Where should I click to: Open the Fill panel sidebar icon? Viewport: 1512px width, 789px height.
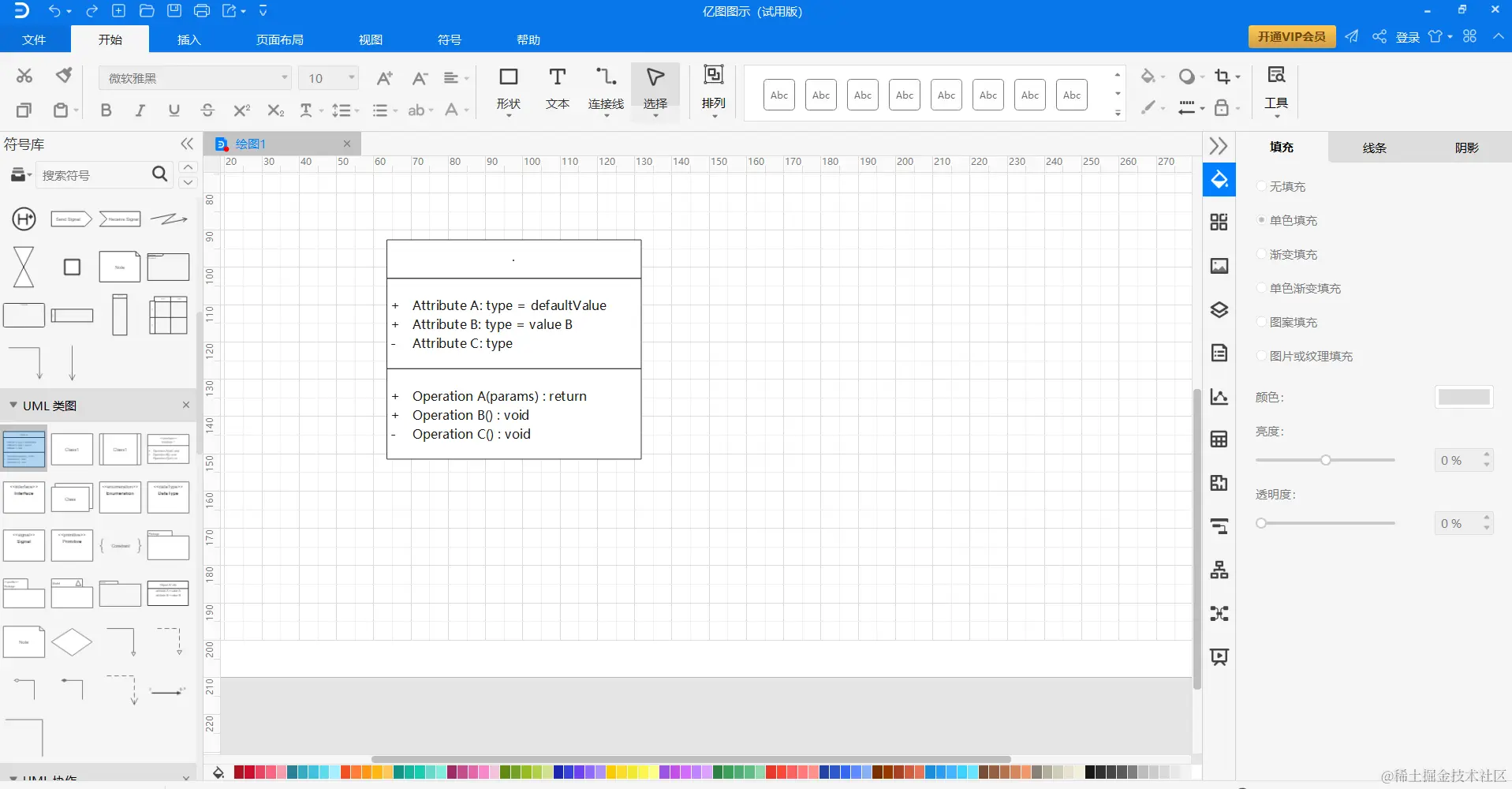1219,180
